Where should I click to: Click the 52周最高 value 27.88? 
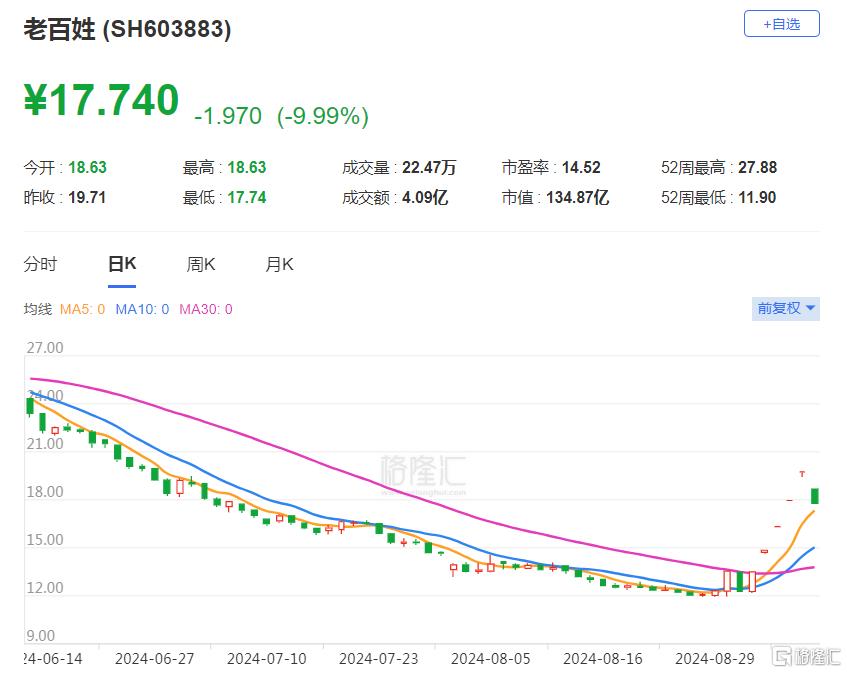(x=757, y=167)
